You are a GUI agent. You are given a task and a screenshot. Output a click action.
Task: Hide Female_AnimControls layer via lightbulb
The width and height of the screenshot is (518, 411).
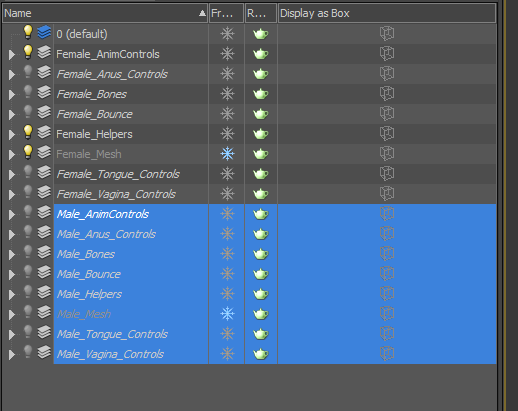(x=28, y=52)
